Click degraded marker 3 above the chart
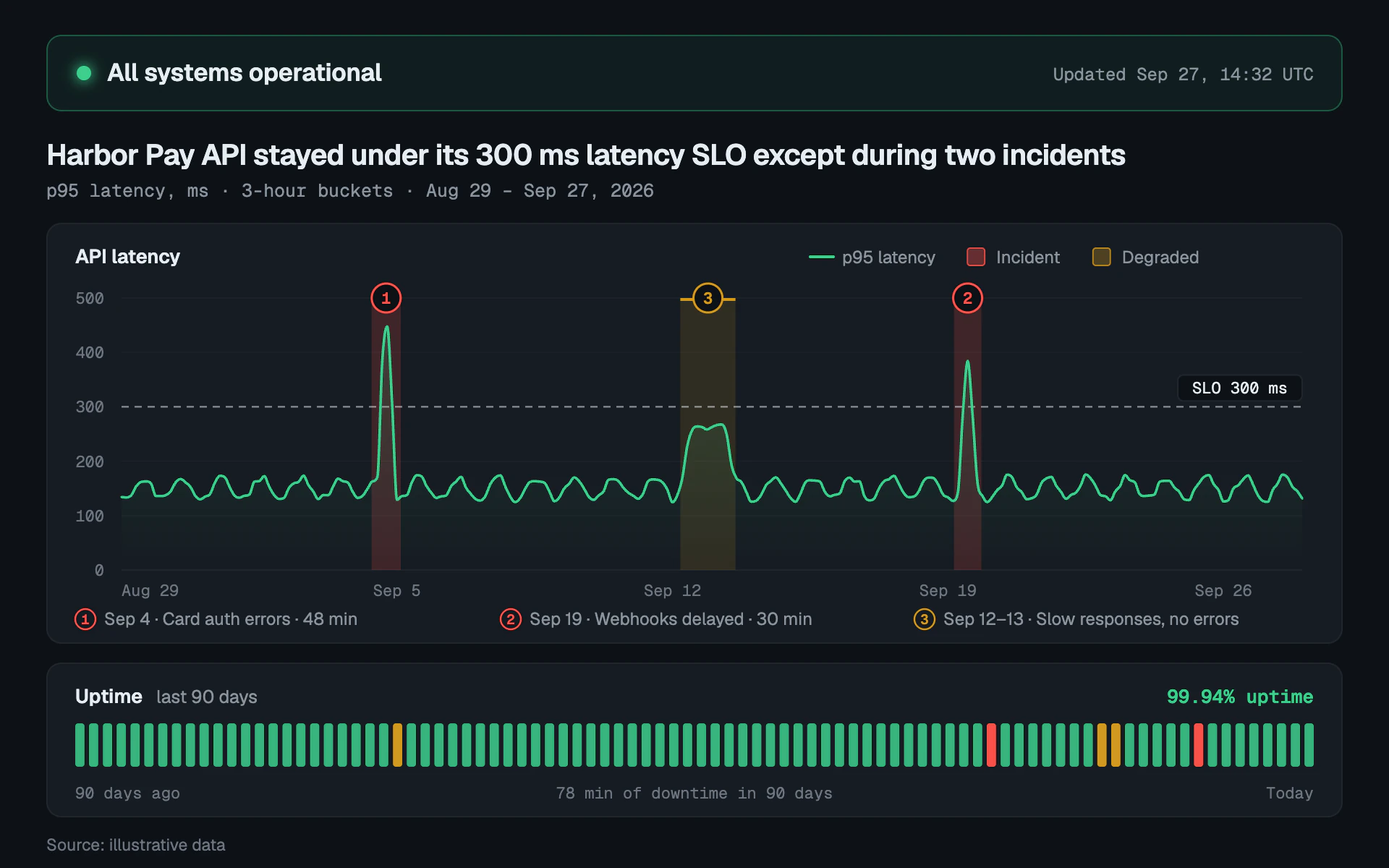 (708, 298)
